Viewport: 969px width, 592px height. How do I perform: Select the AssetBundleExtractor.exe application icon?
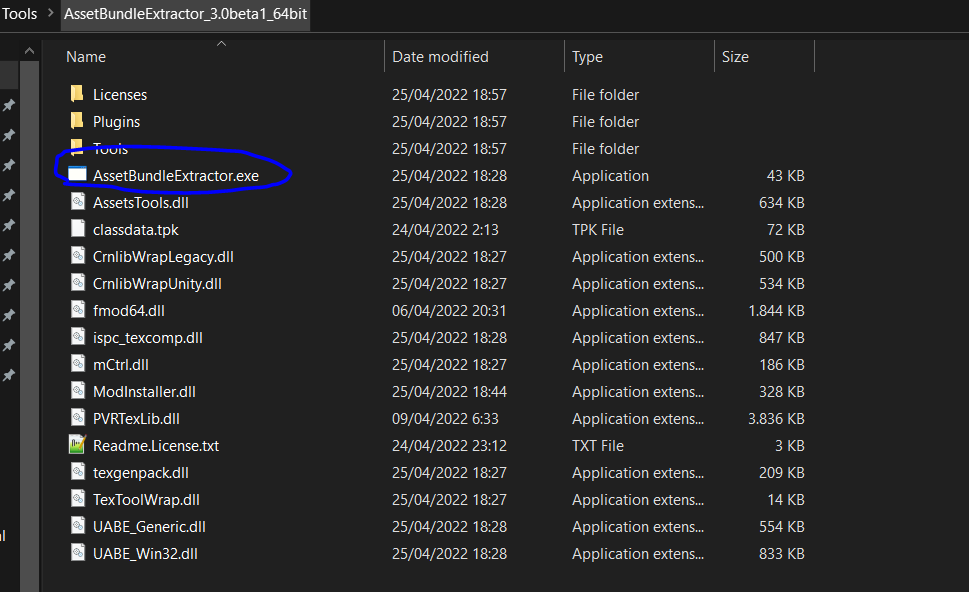(78, 175)
